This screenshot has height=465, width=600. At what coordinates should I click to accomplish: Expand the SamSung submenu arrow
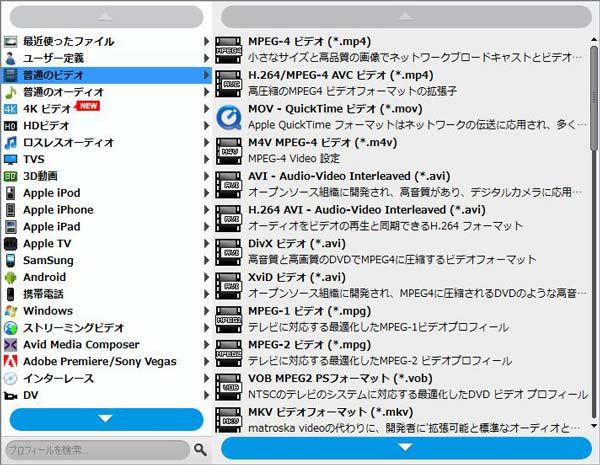(206, 260)
